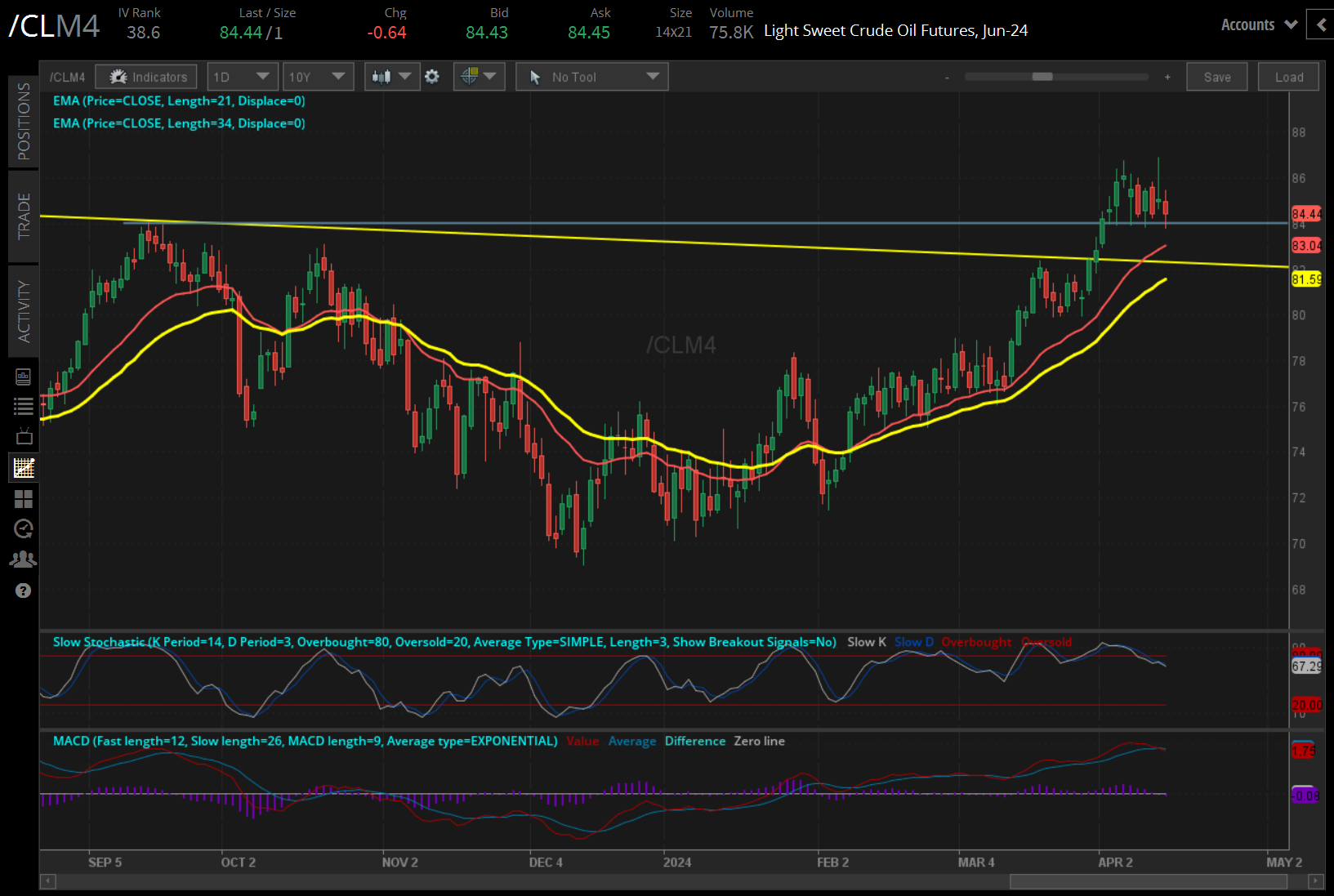This screenshot has width=1334, height=896.
Task: Switch to the POSITIONS side tab
Action: tap(24, 121)
